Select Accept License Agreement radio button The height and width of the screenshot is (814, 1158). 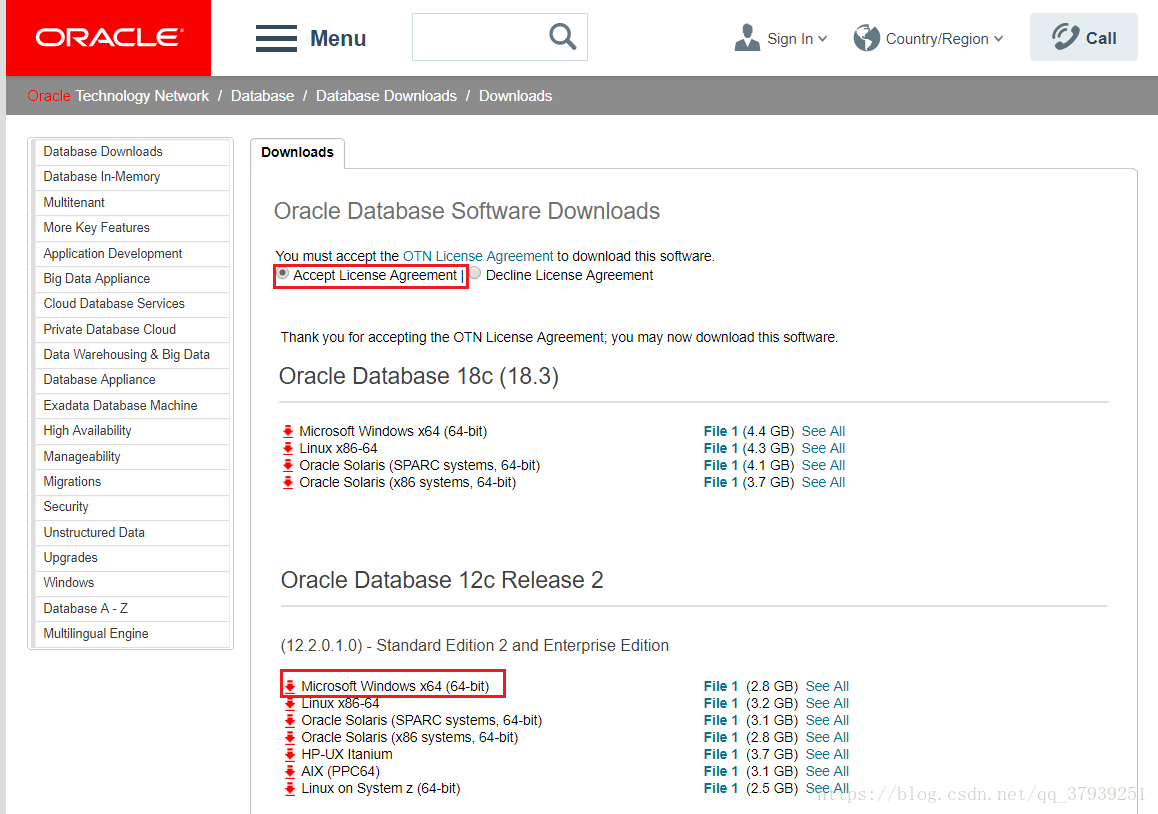pyautogui.click(x=283, y=273)
